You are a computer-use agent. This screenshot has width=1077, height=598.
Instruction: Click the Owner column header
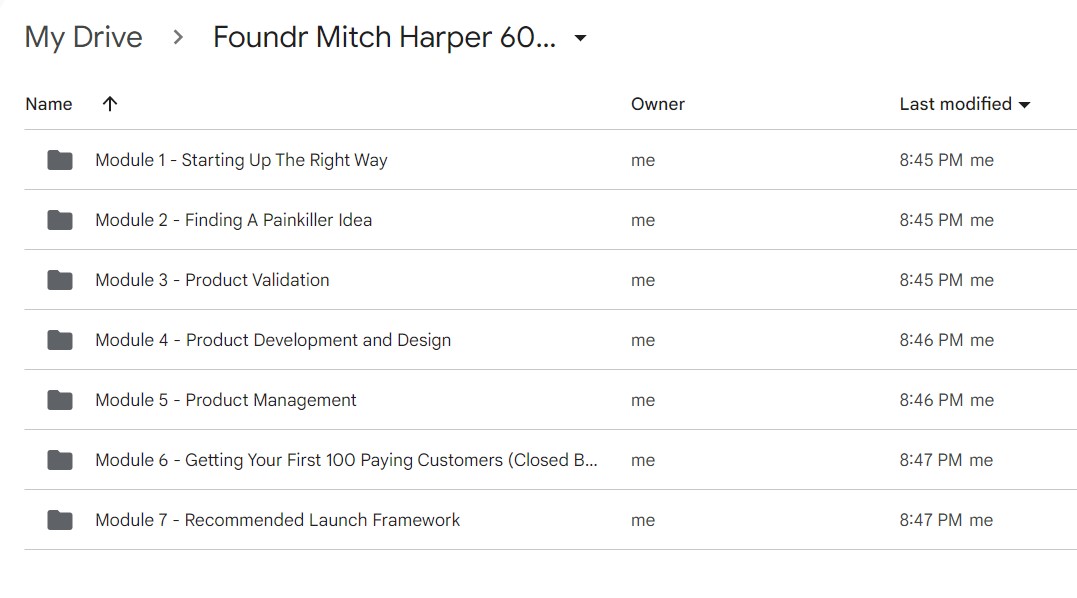pos(657,104)
